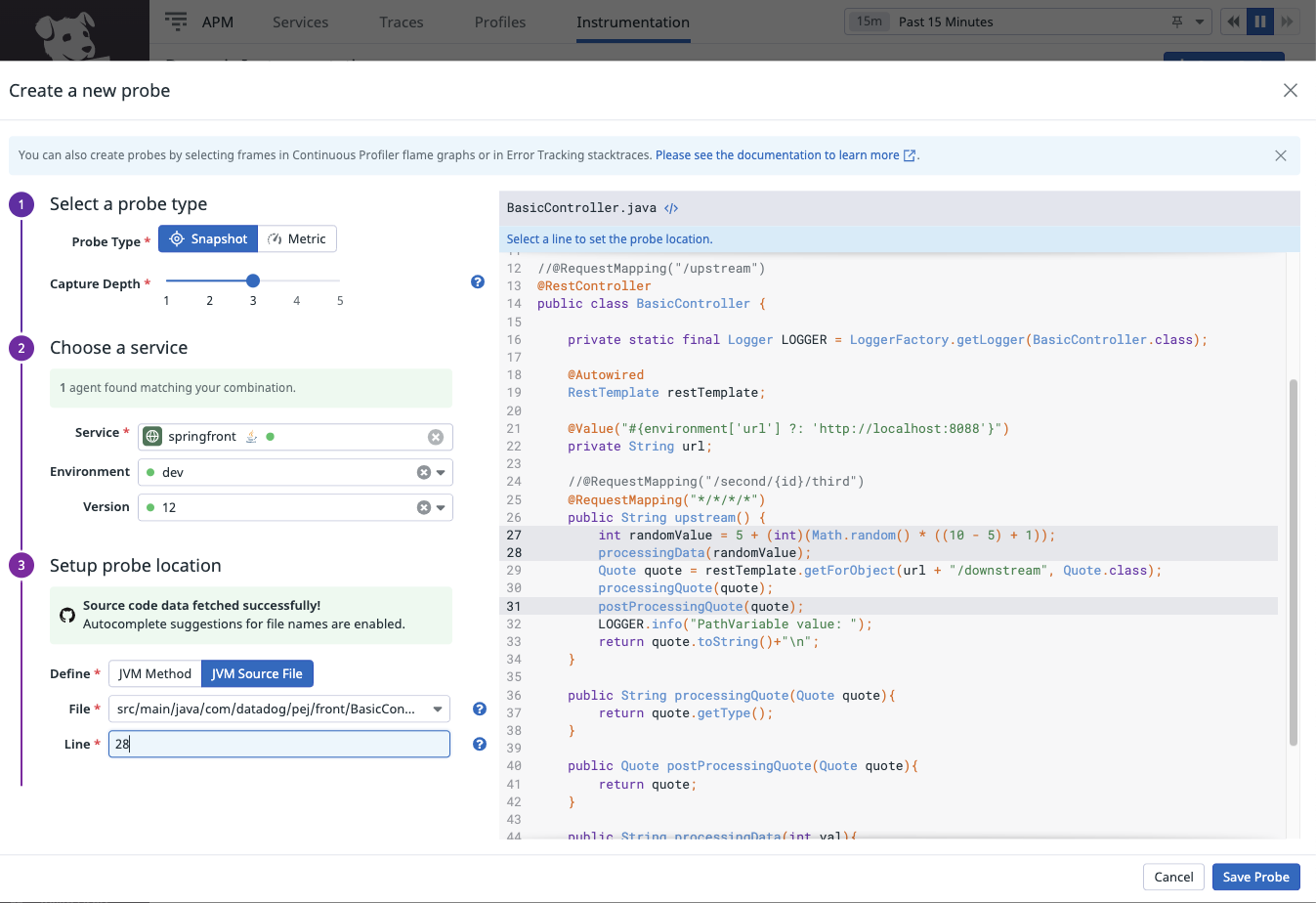Click the Past 15 Minutes time field

pos(1028,21)
